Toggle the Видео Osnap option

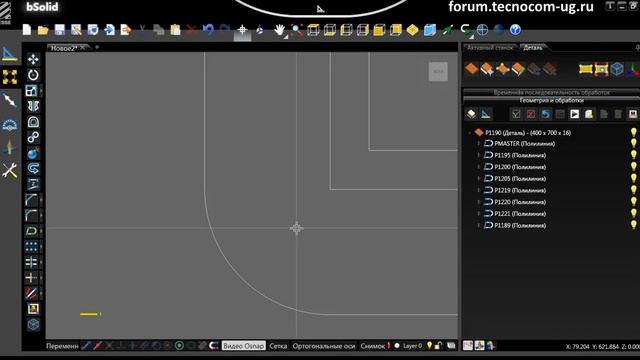pyautogui.click(x=244, y=346)
